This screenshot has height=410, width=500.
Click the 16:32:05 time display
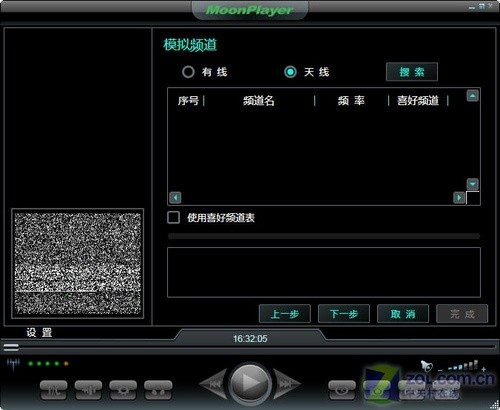click(x=250, y=339)
